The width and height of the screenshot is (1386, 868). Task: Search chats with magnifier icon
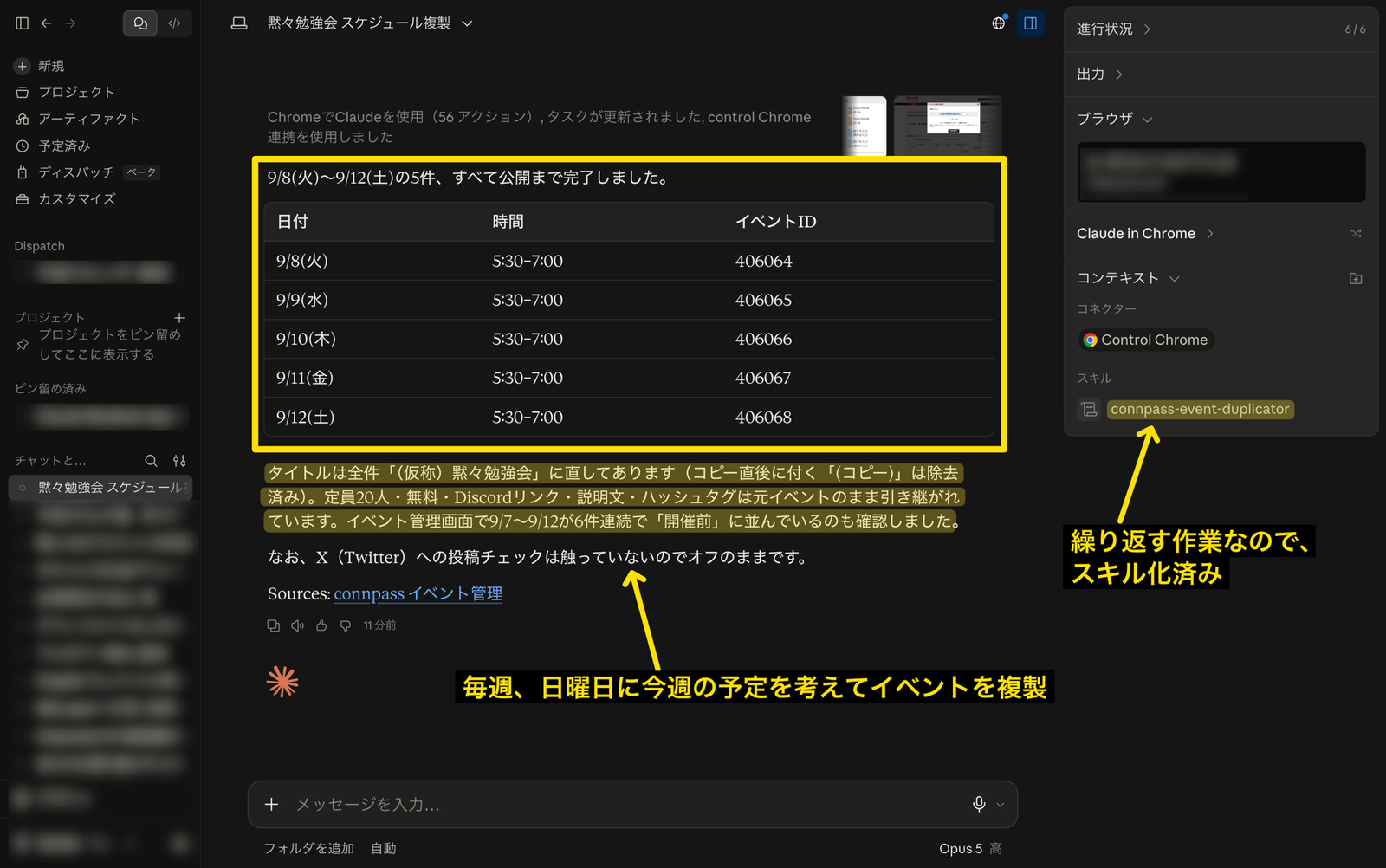(x=151, y=461)
